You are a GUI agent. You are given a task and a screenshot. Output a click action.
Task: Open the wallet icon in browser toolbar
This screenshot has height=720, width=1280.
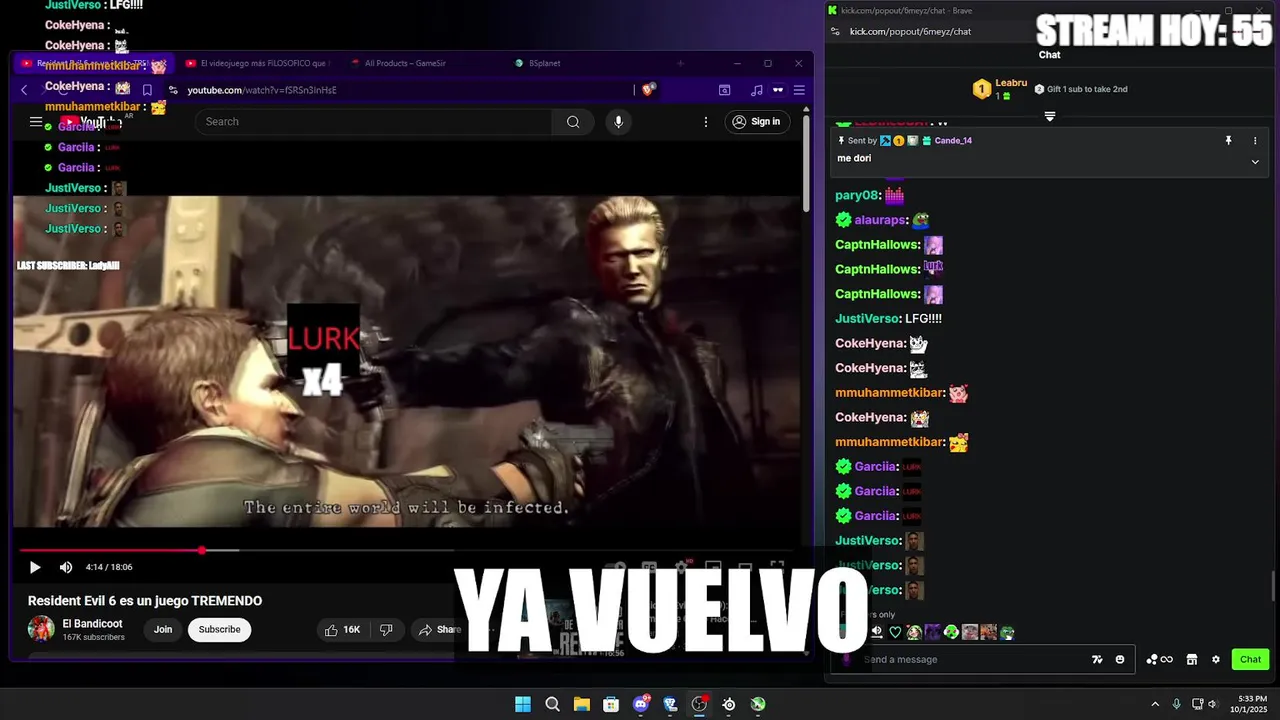(724, 90)
